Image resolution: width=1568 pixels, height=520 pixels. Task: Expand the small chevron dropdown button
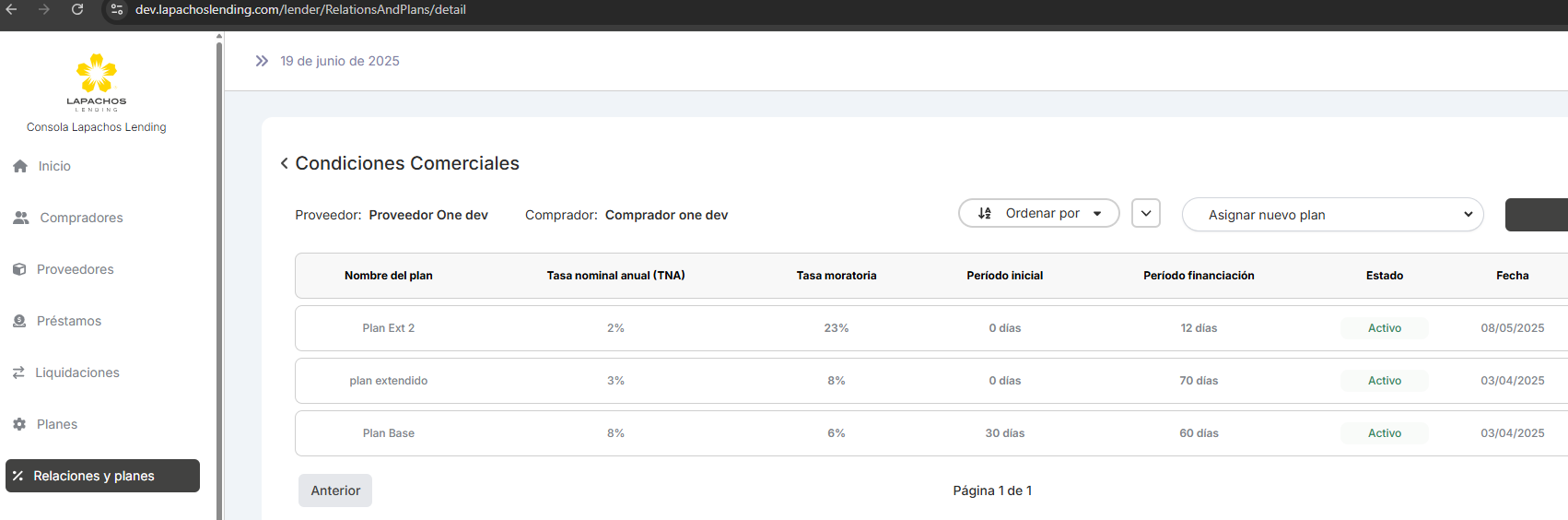point(1145,213)
